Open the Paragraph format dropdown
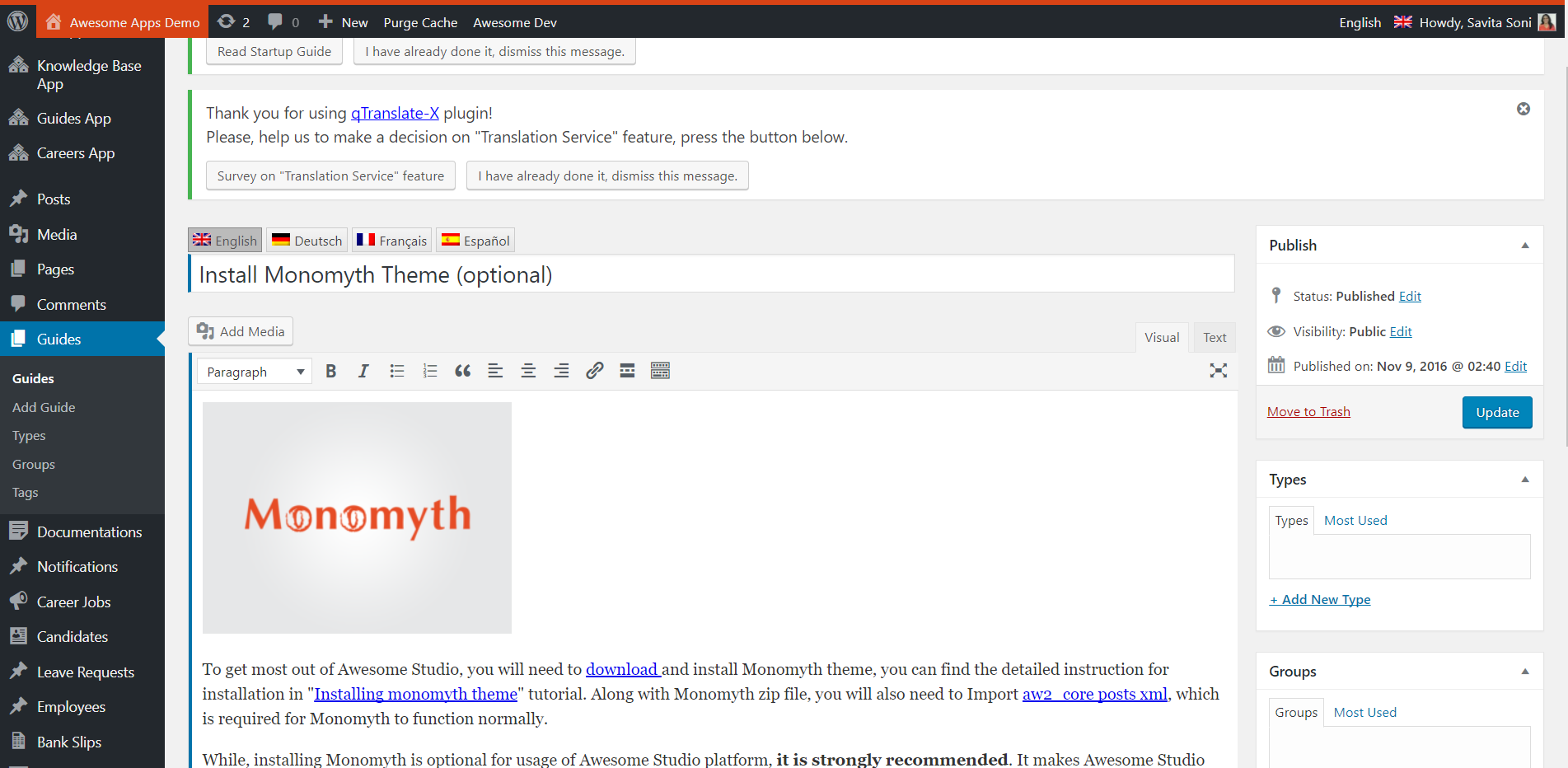The width and height of the screenshot is (1568, 768). (255, 372)
